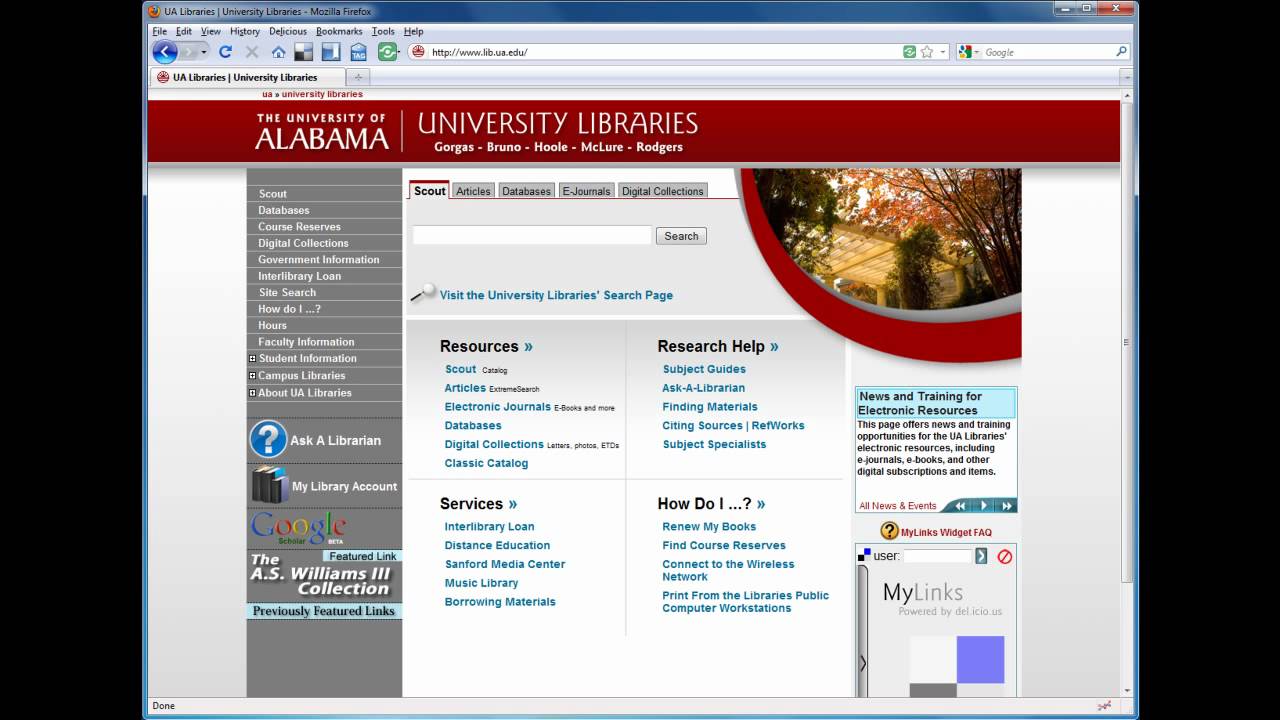
Task: Click the Stop loading X icon
Action: 252,52
